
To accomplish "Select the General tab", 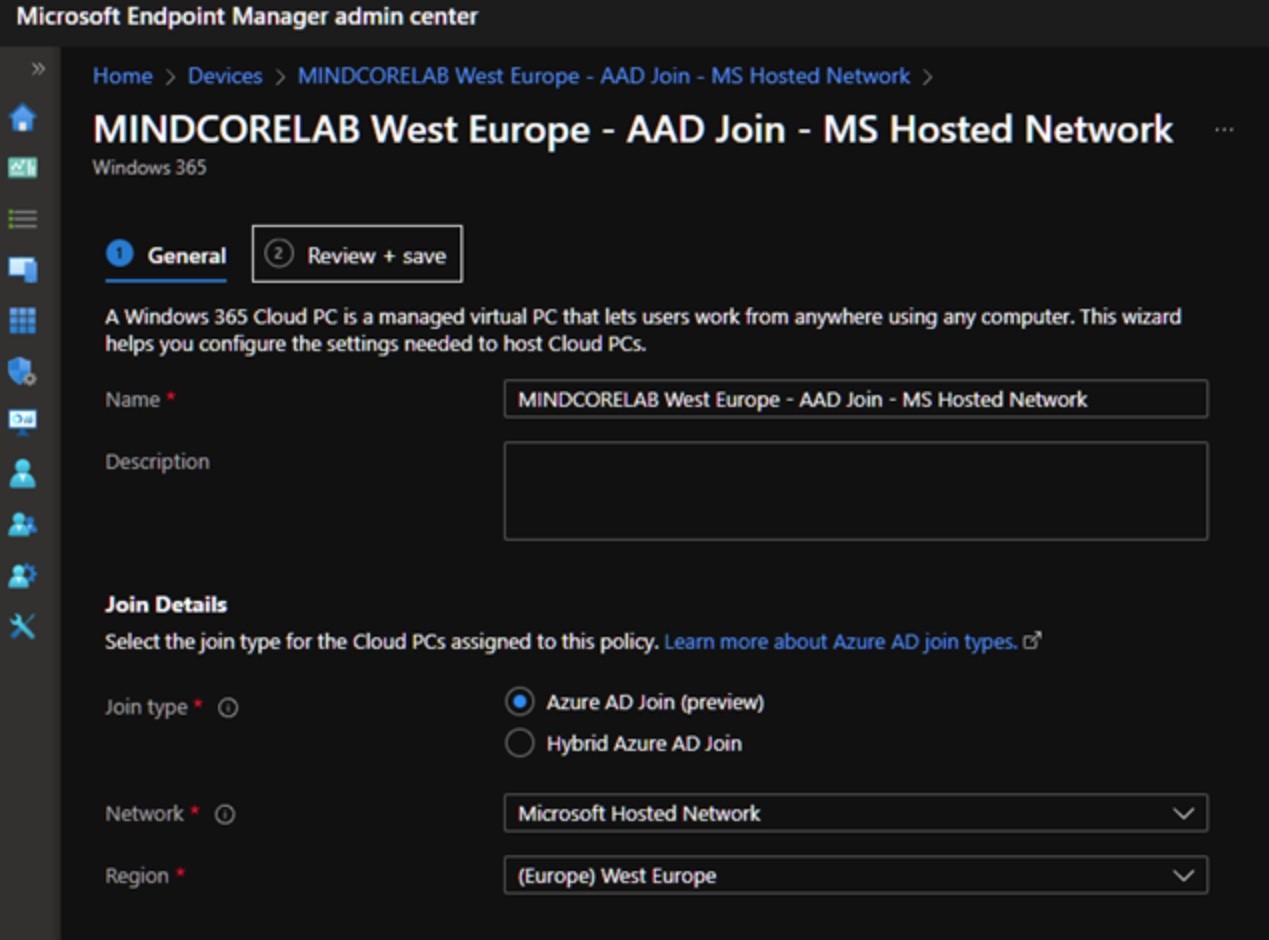I will [166, 256].
